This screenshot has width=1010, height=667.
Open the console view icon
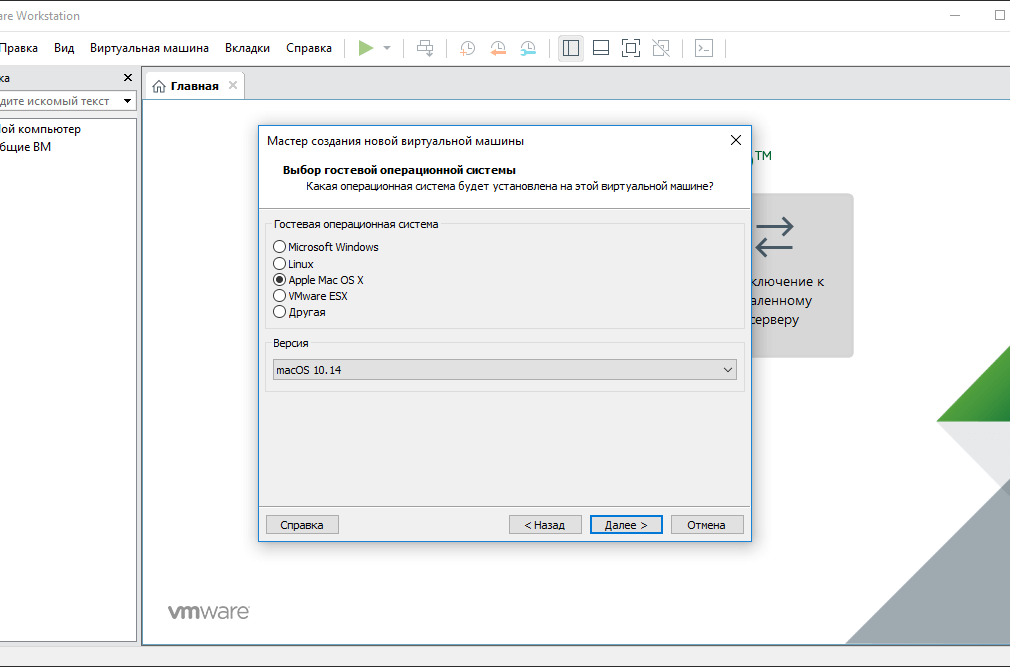click(x=704, y=48)
